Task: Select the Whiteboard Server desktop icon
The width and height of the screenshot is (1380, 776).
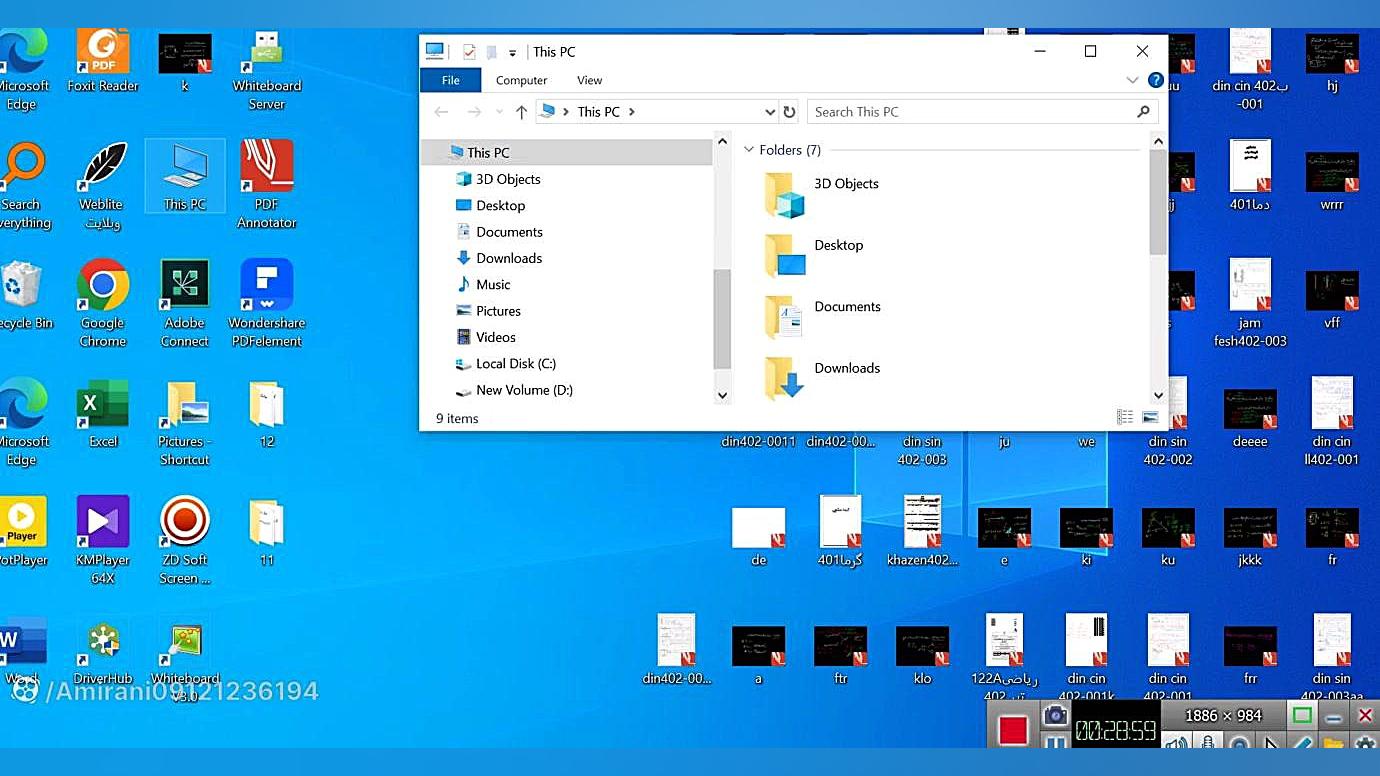Action: pyautogui.click(x=267, y=69)
